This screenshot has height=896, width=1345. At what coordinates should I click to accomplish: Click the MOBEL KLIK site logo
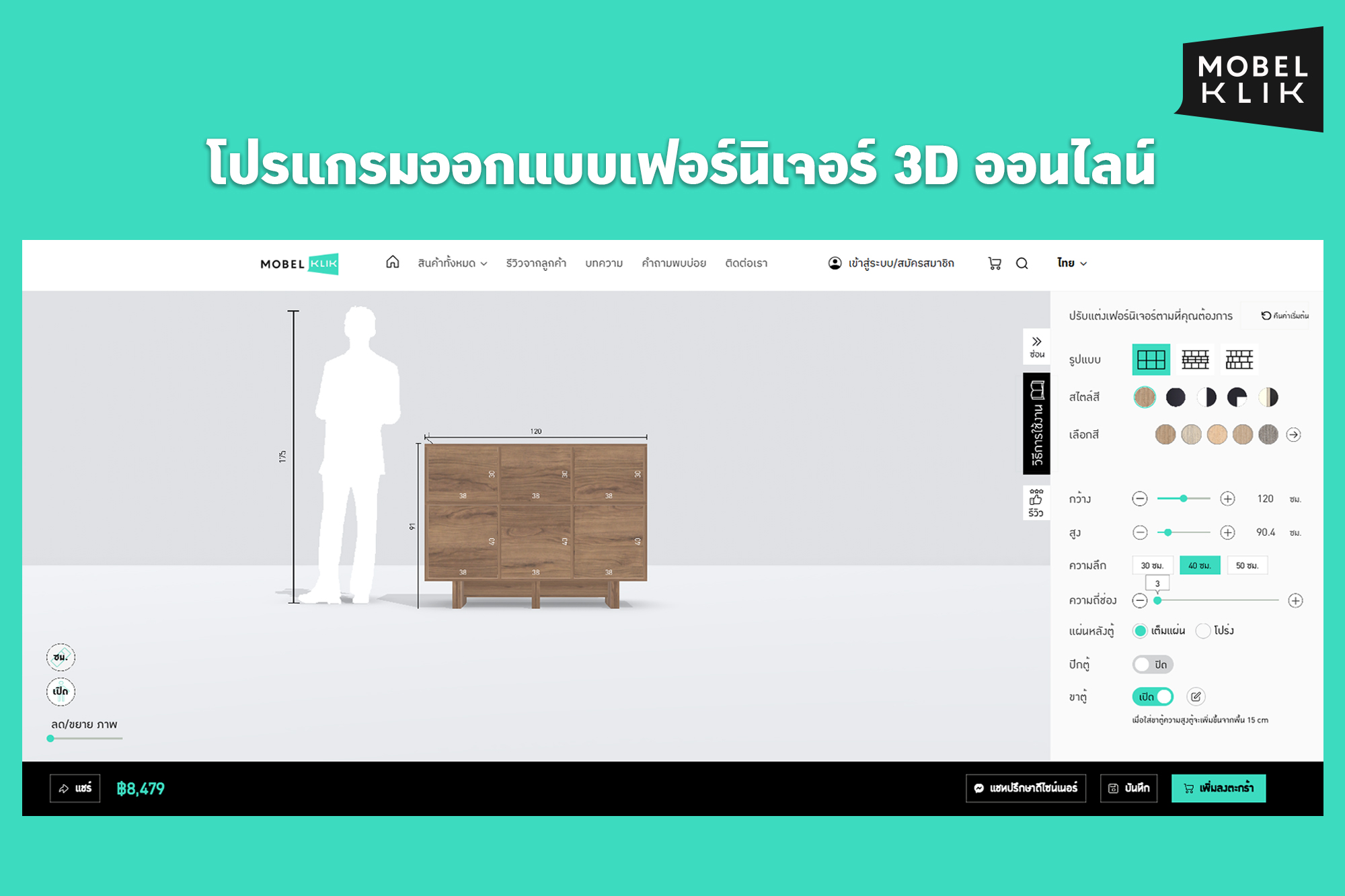(x=299, y=263)
